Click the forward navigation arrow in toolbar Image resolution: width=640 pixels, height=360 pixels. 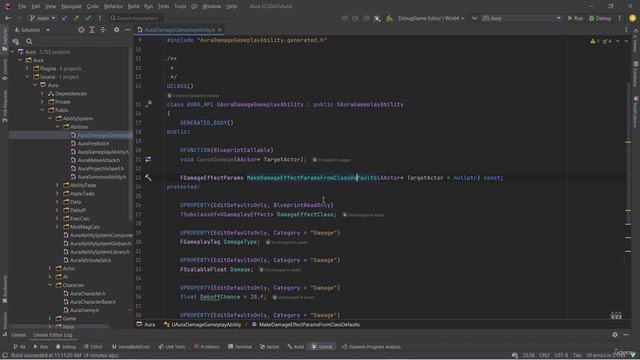pos(18,18)
